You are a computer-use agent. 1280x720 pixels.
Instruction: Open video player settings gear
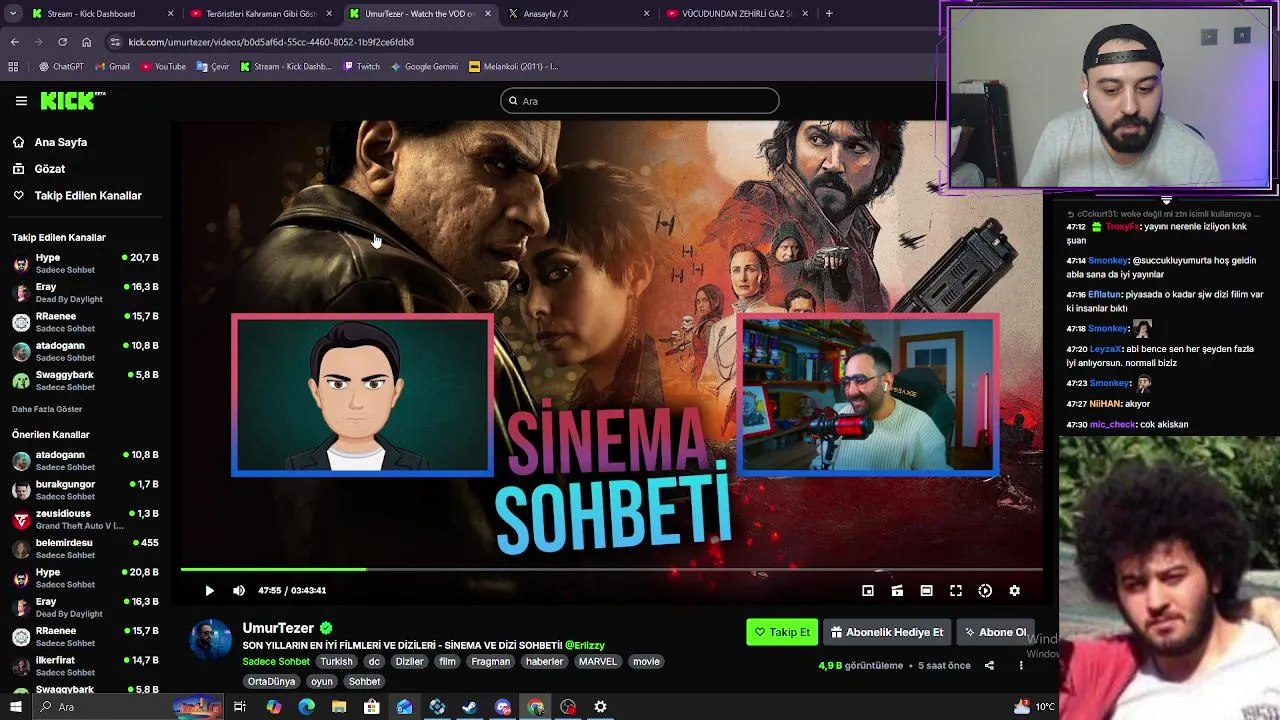(1014, 591)
